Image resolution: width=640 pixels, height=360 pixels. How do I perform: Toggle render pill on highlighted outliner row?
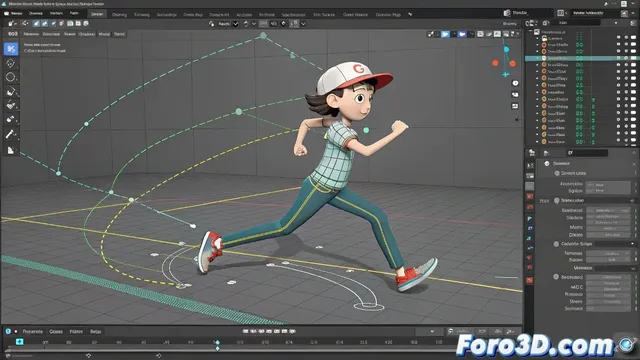[633, 58]
